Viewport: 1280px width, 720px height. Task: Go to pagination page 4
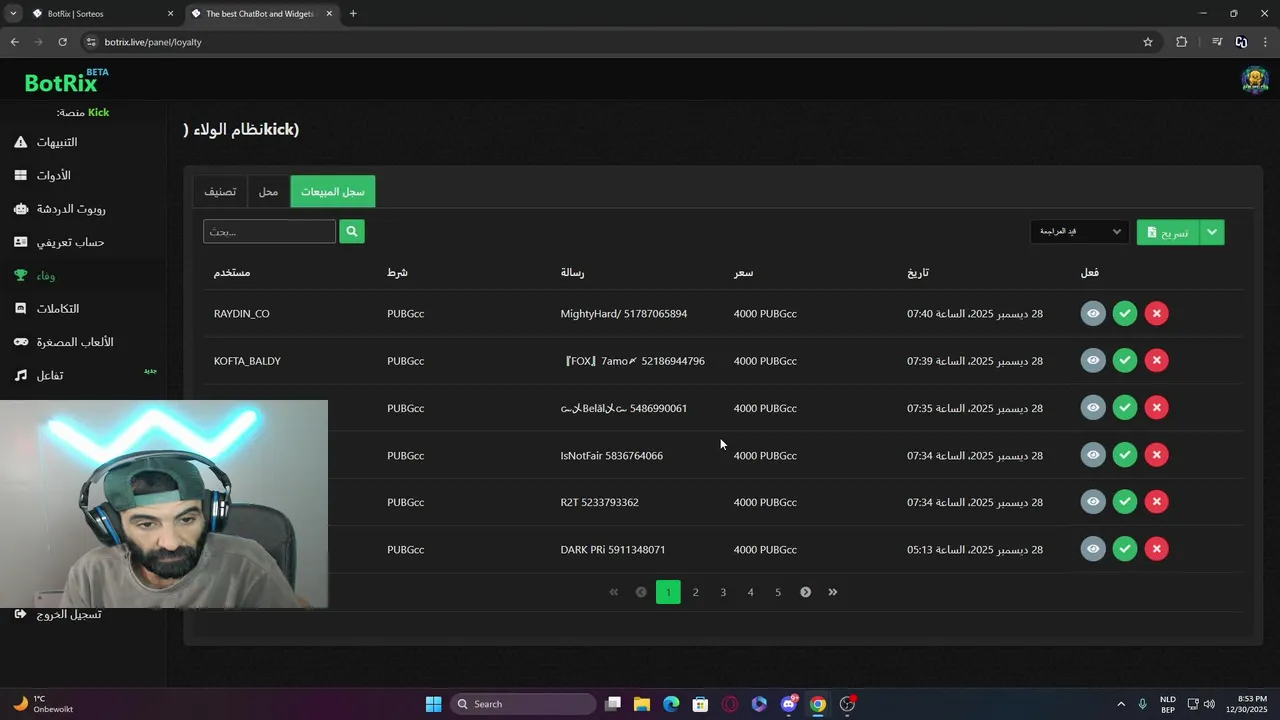(x=750, y=592)
